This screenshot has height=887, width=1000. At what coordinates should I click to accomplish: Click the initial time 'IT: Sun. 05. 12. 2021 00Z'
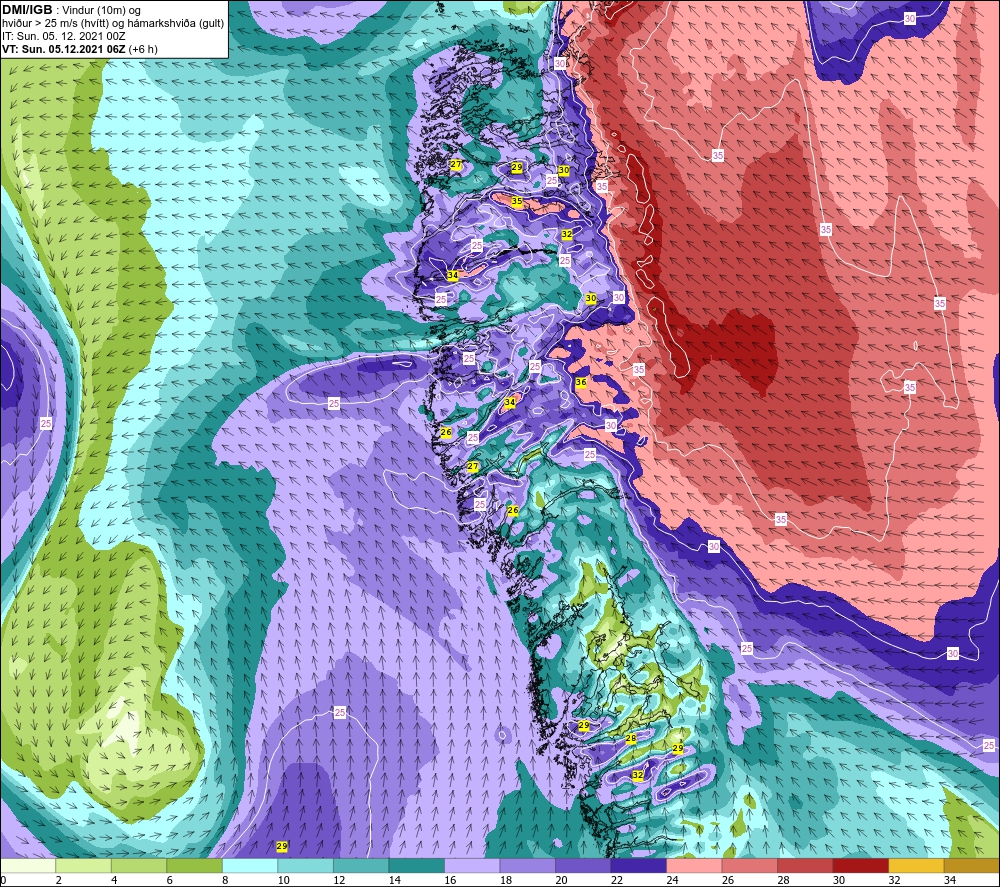[64, 36]
